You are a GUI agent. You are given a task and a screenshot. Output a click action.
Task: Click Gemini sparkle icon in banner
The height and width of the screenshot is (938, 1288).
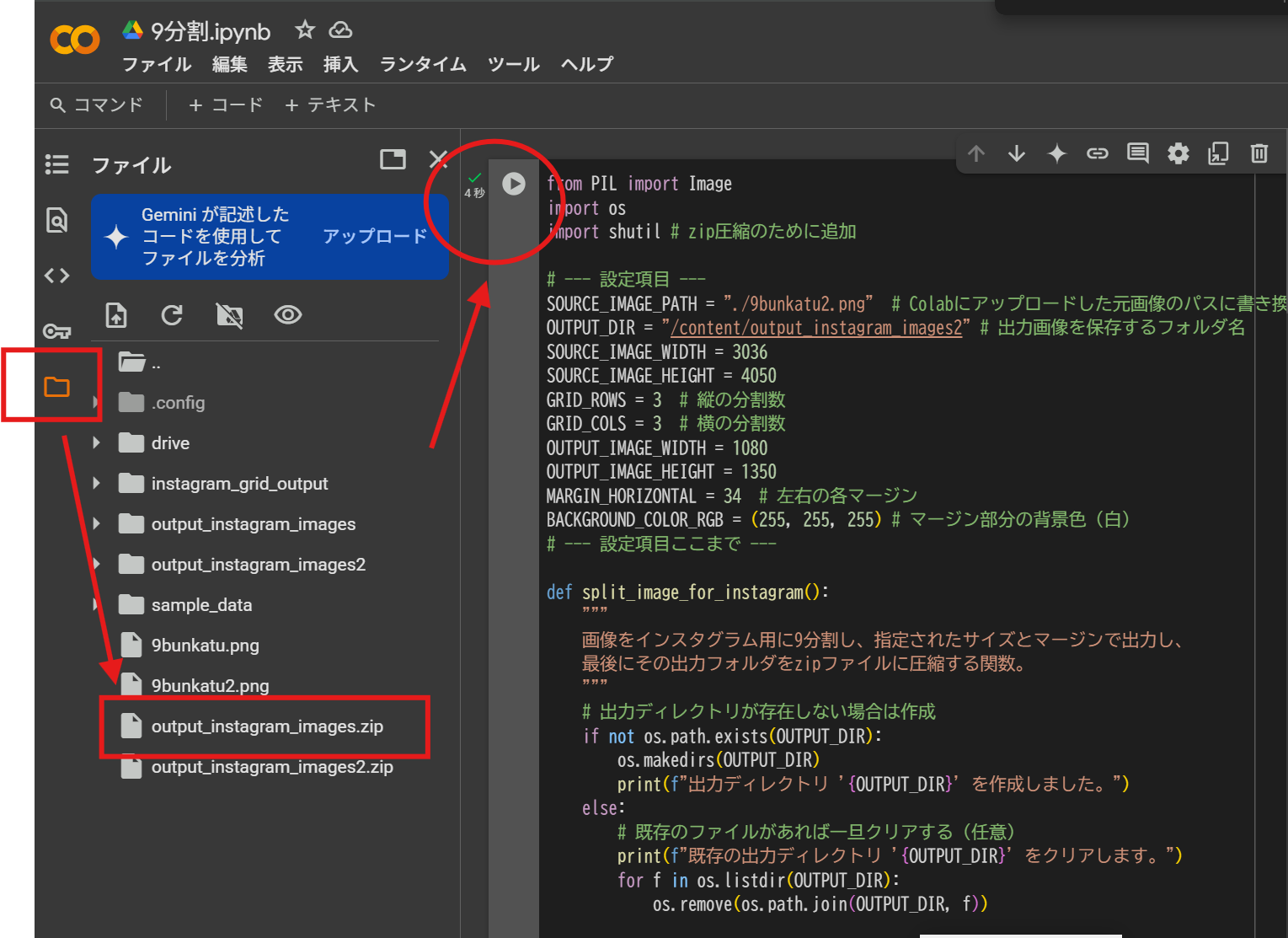(x=116, y=237)
